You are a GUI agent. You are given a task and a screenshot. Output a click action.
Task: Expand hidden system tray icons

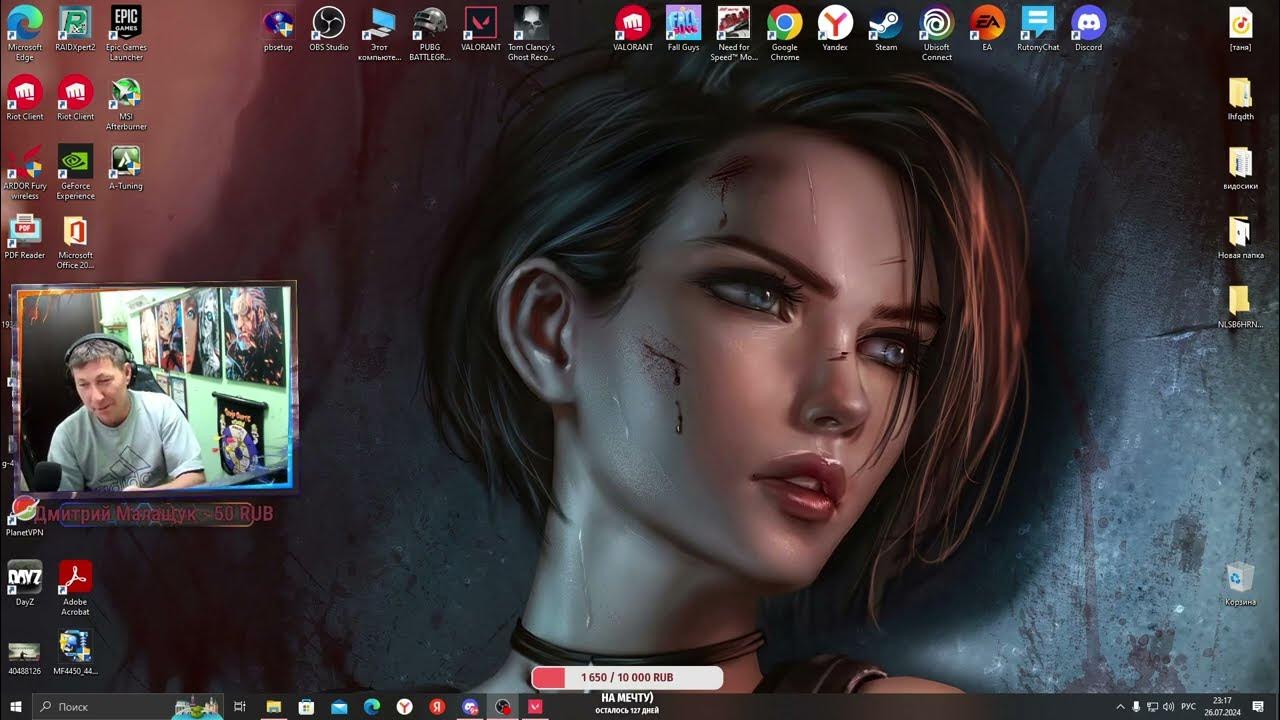pos(1120,707)
